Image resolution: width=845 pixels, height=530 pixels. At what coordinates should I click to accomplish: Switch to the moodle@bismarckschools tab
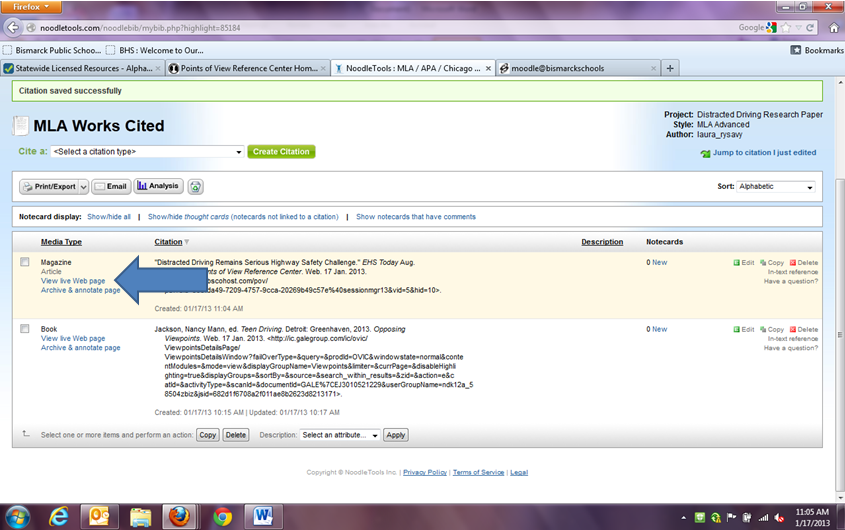575,68
